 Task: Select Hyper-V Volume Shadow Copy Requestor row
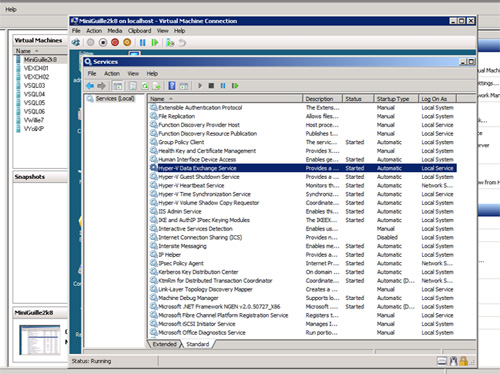coord(303,203)
